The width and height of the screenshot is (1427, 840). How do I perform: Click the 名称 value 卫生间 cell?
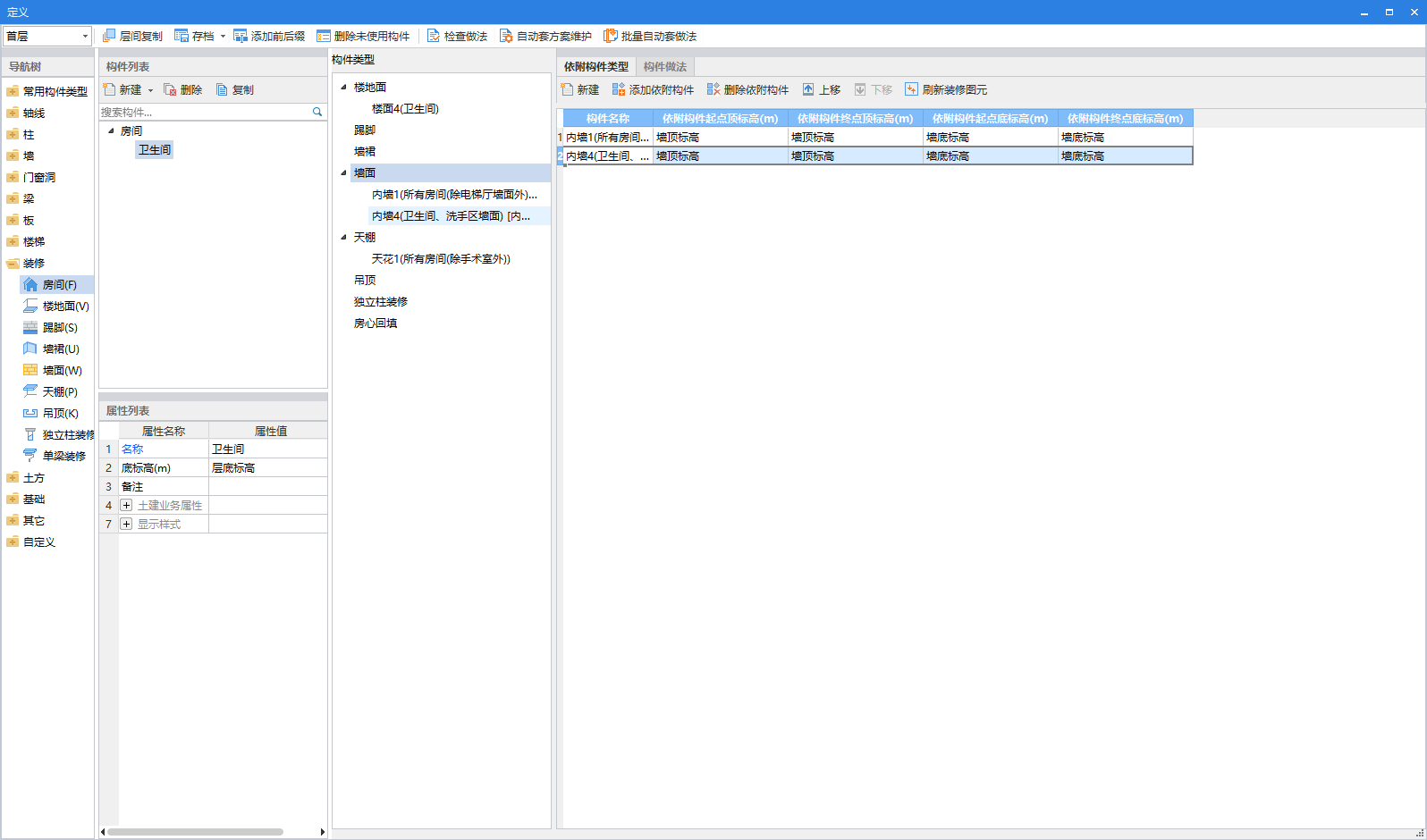point(267,449)
